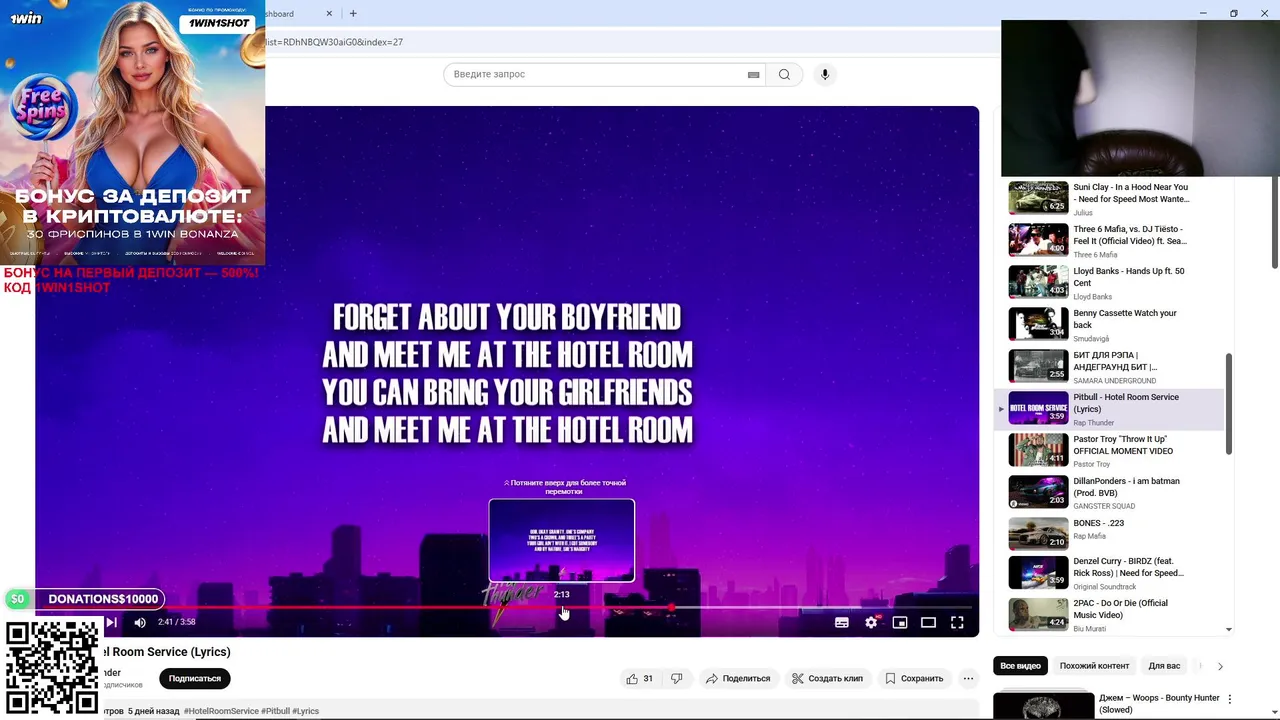Enable miniplayer mode
Image resolution: width=1280 pixels, height=720 pixels.
tap(900, 622)
